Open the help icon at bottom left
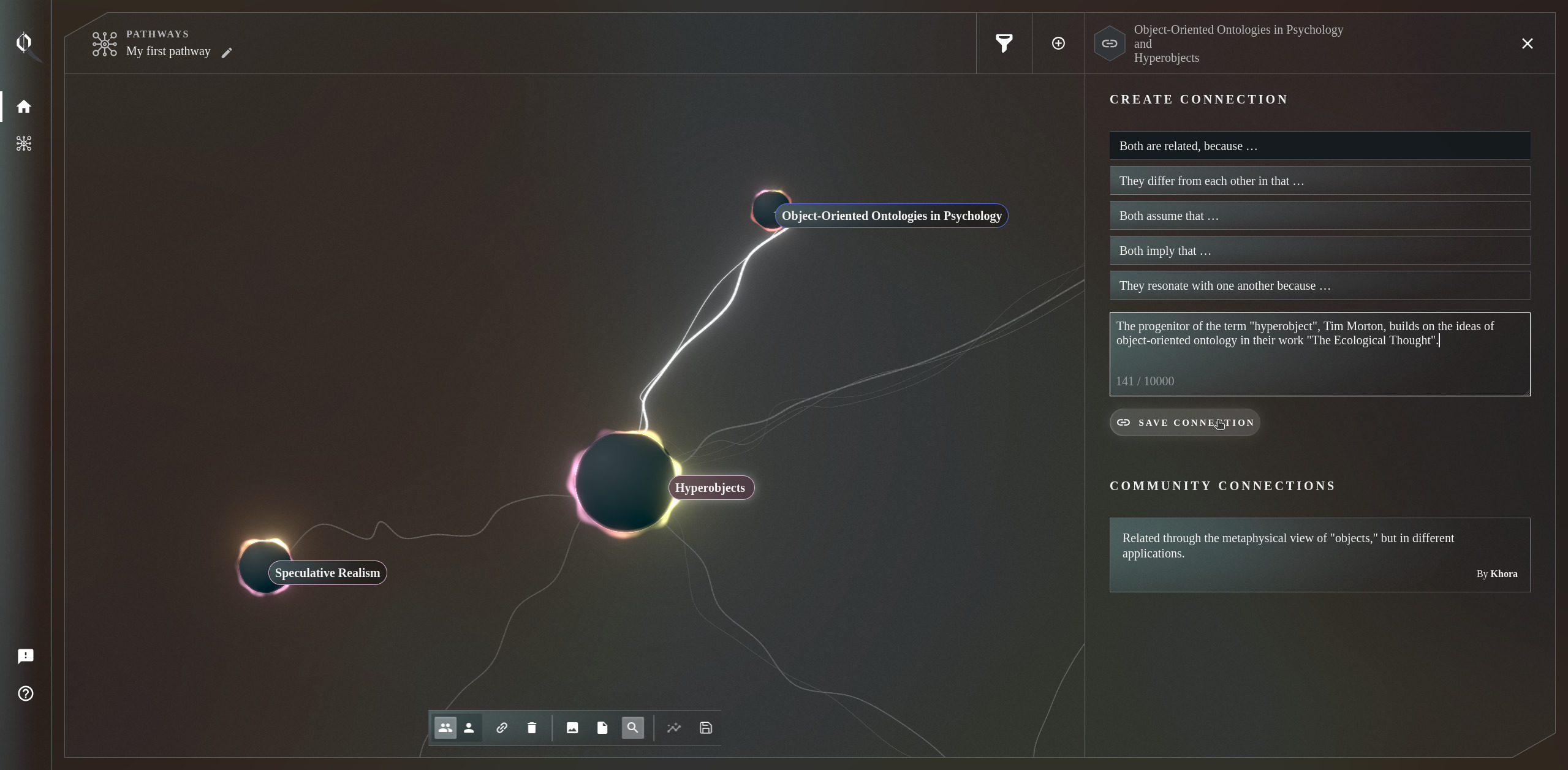Viewport: 1568px width, 770px height. pyautogui.click(x=25, y=693)
